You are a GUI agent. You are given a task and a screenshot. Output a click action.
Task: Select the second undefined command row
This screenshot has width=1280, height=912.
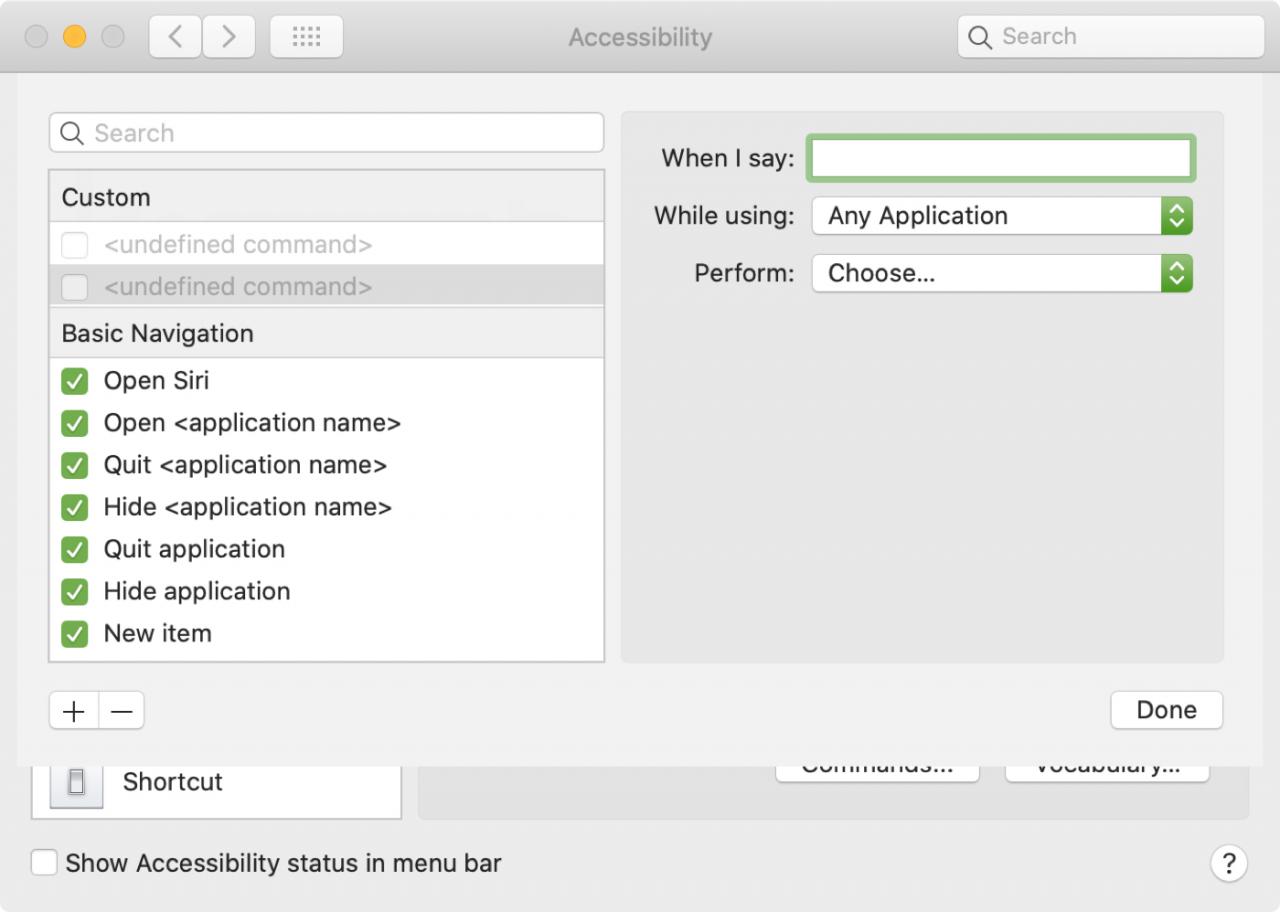pyautogui.click(x=327, y=286)
